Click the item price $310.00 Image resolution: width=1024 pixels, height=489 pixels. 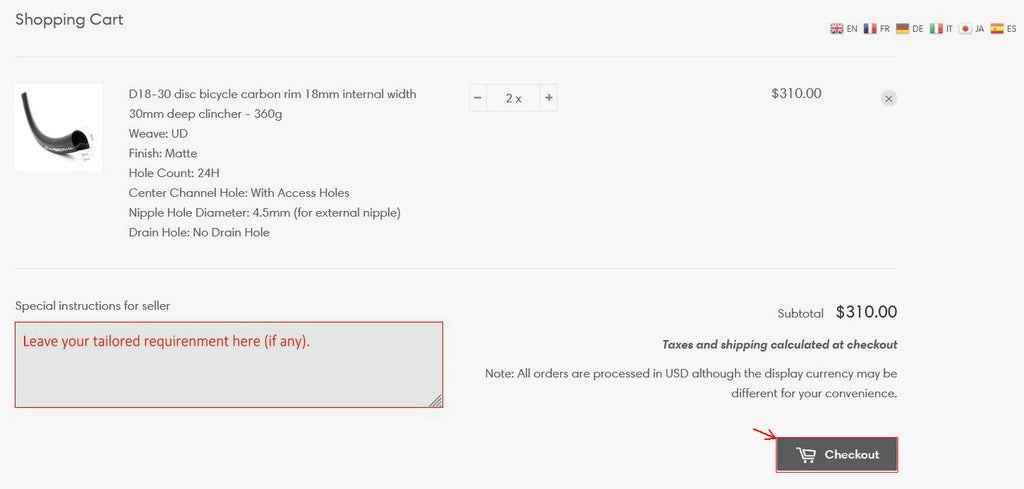pyautogui.click(x=796, y=93)
